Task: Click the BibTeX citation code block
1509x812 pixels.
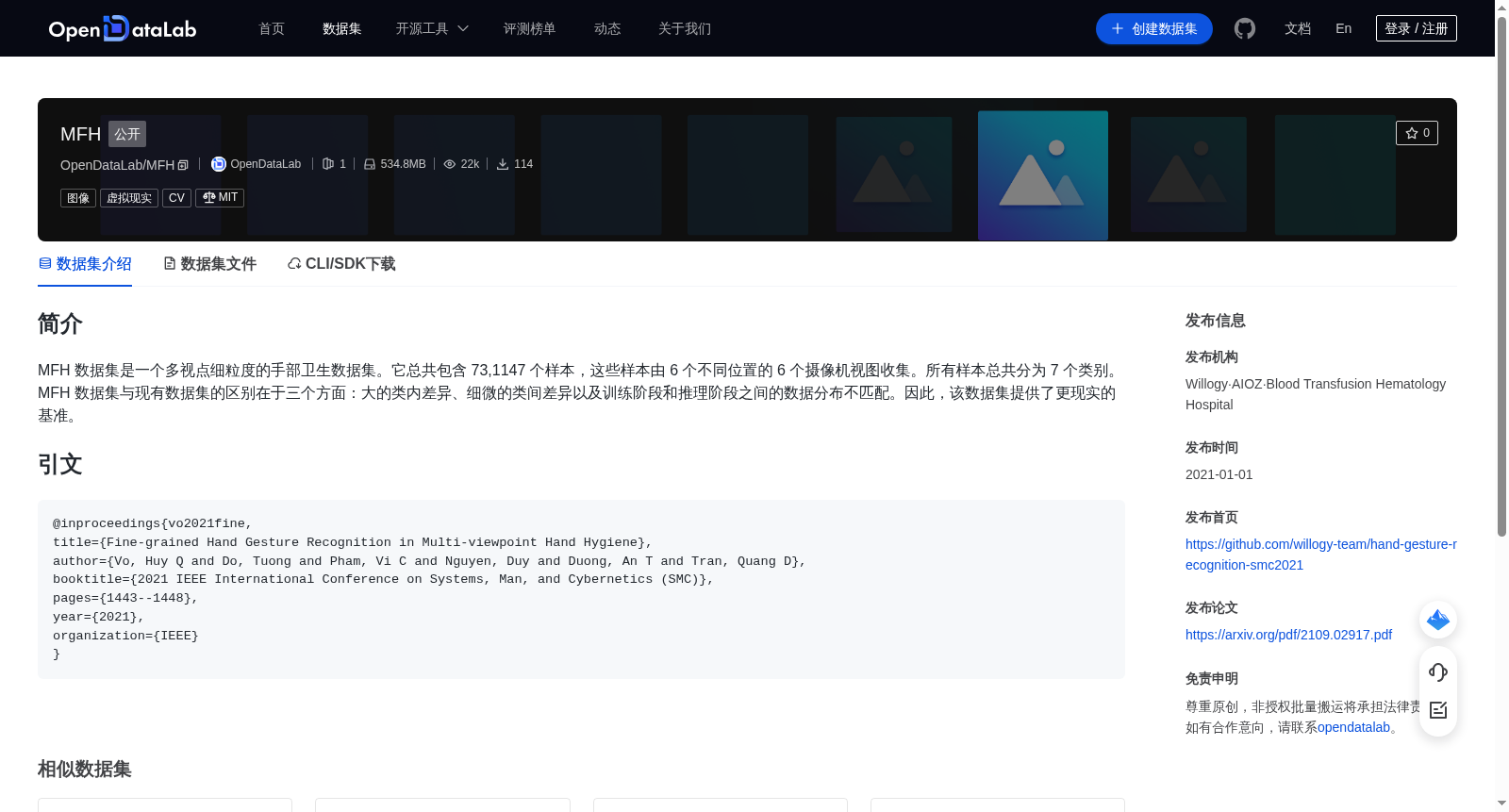Action: coord(581,589)
